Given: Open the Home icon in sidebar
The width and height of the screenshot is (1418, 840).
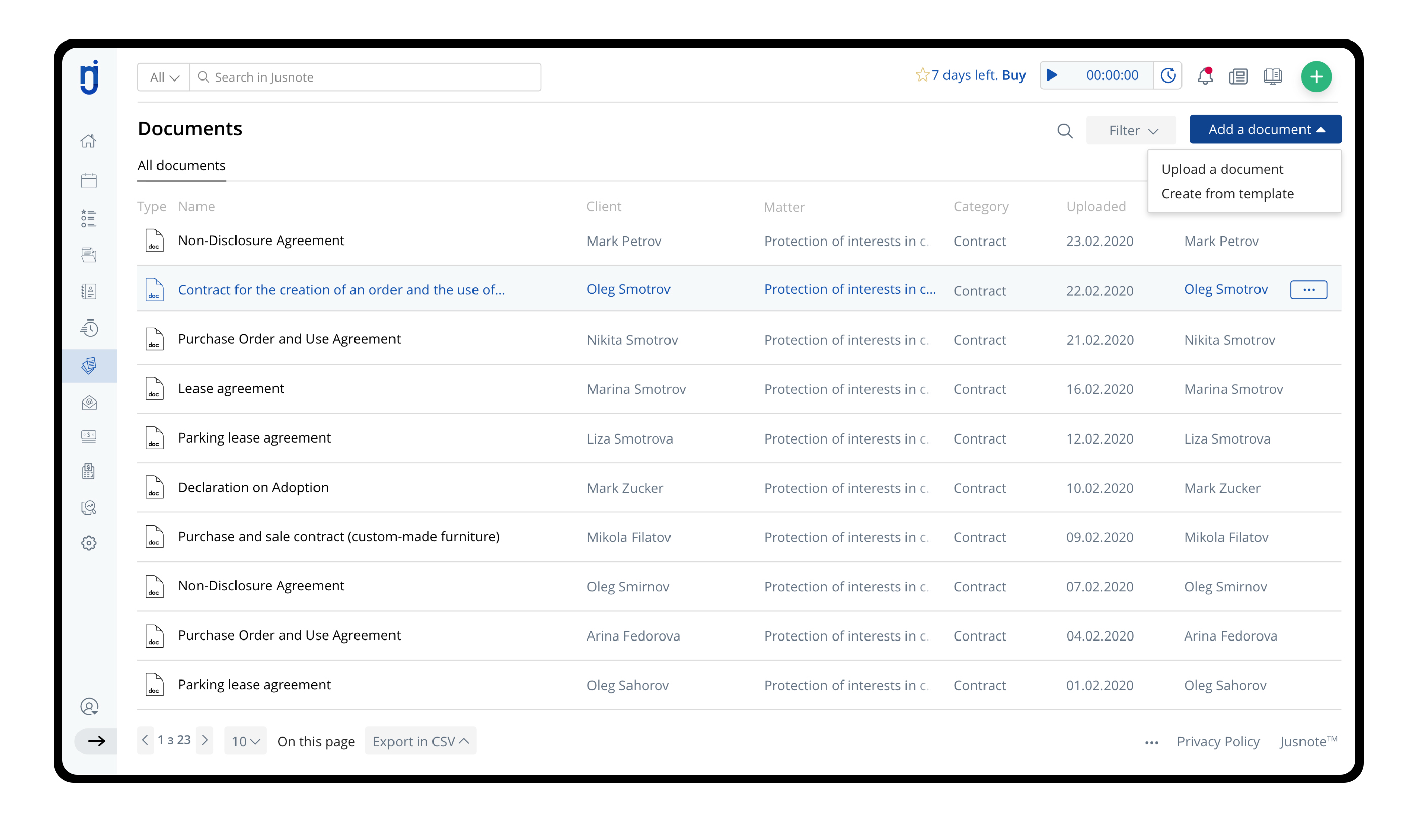Looking at the screenshot, I should click(x=88, y=141).
